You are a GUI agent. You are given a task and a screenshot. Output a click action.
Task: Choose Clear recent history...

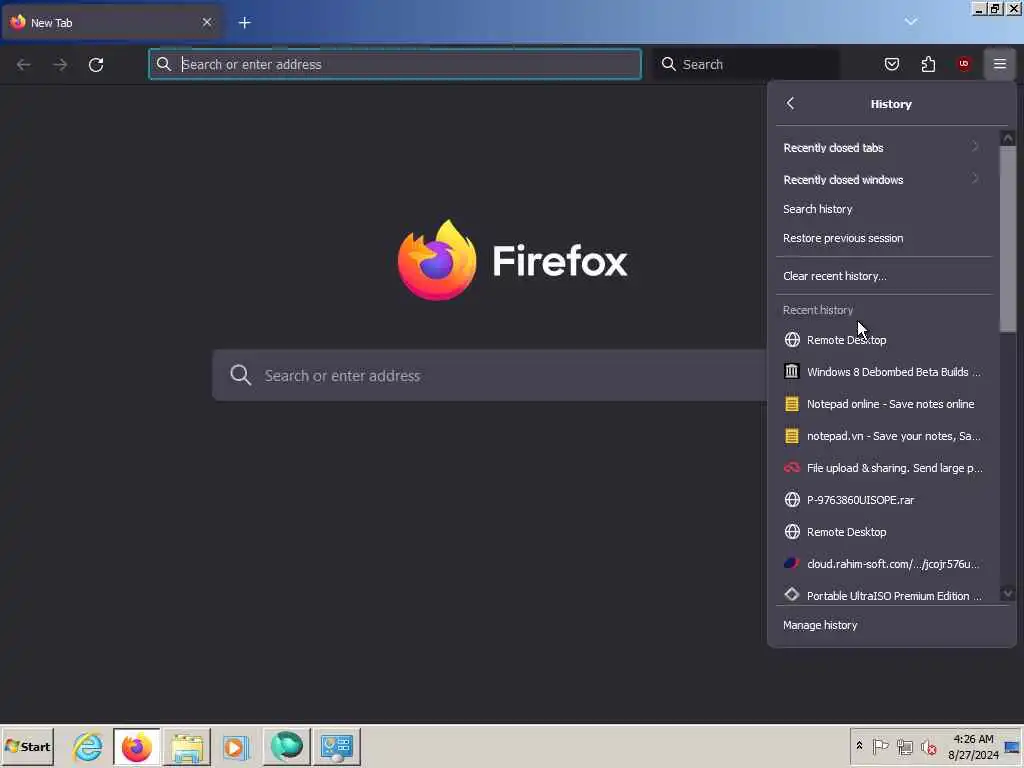tap(884, 276)
